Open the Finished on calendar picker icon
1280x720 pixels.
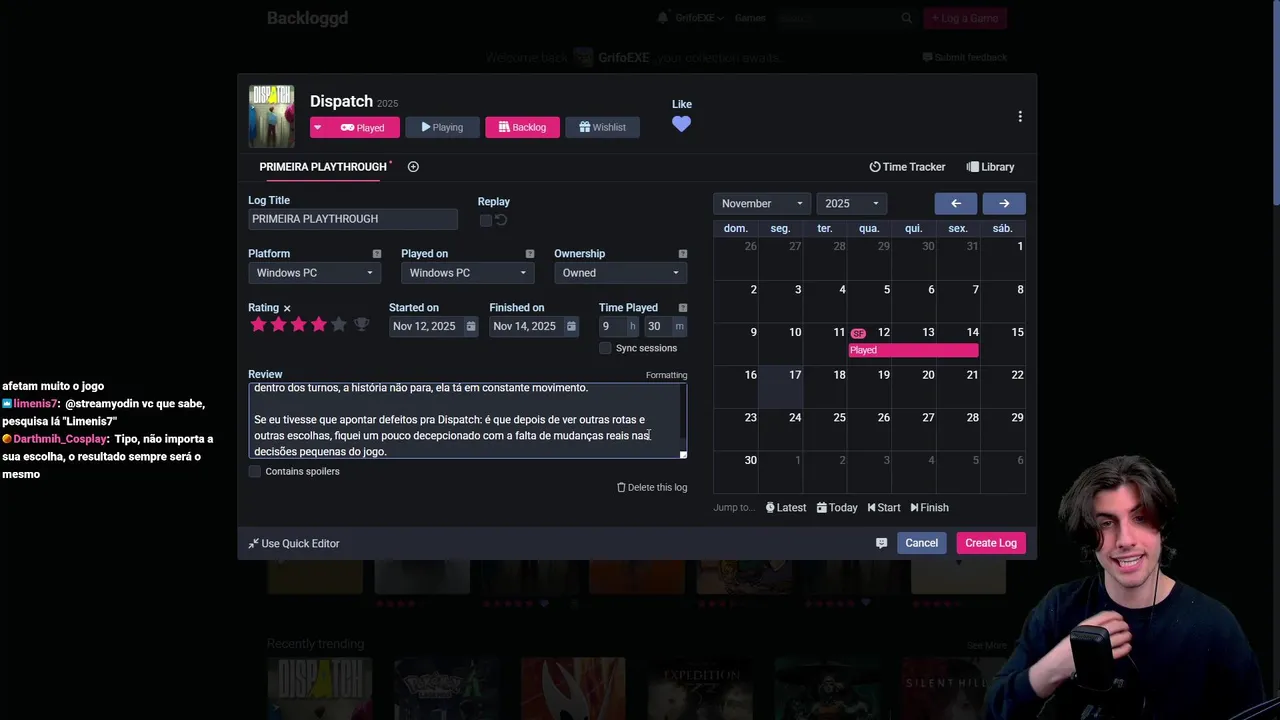pyautogui.click(x=571, y=326)
